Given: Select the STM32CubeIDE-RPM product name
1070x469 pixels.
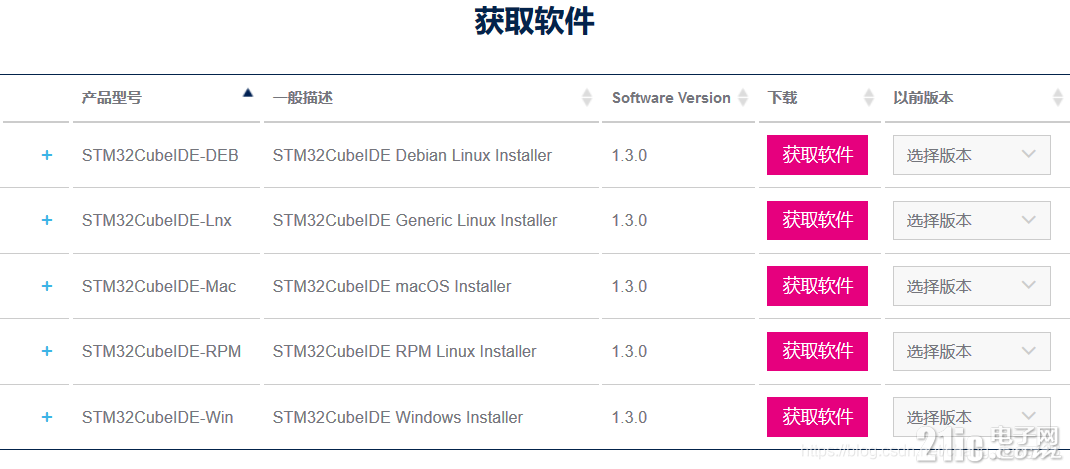Looking at the screenshot, I should pos(162,352).
